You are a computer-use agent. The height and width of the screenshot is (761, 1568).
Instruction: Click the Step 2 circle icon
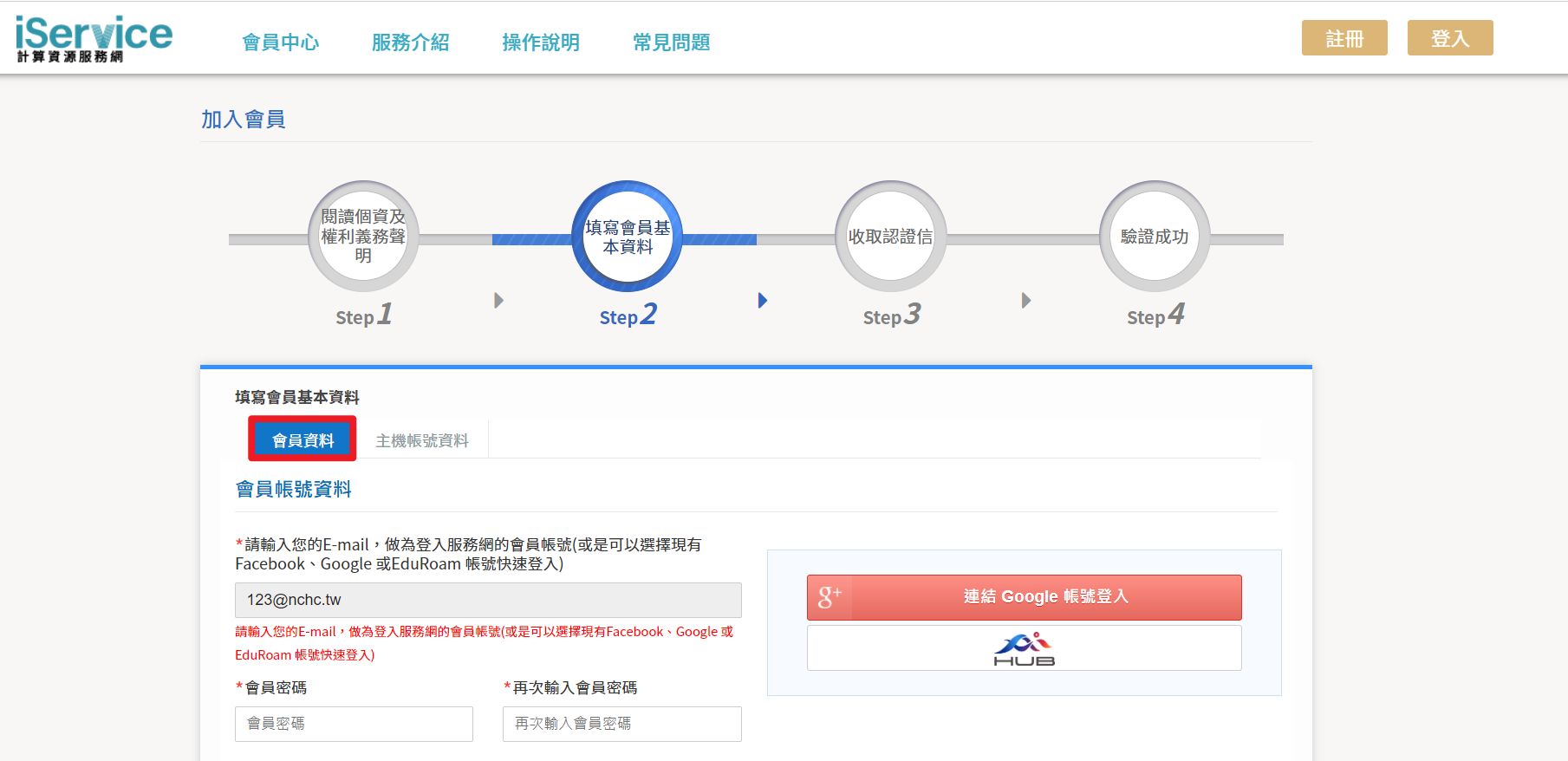(x=628, y=237)
